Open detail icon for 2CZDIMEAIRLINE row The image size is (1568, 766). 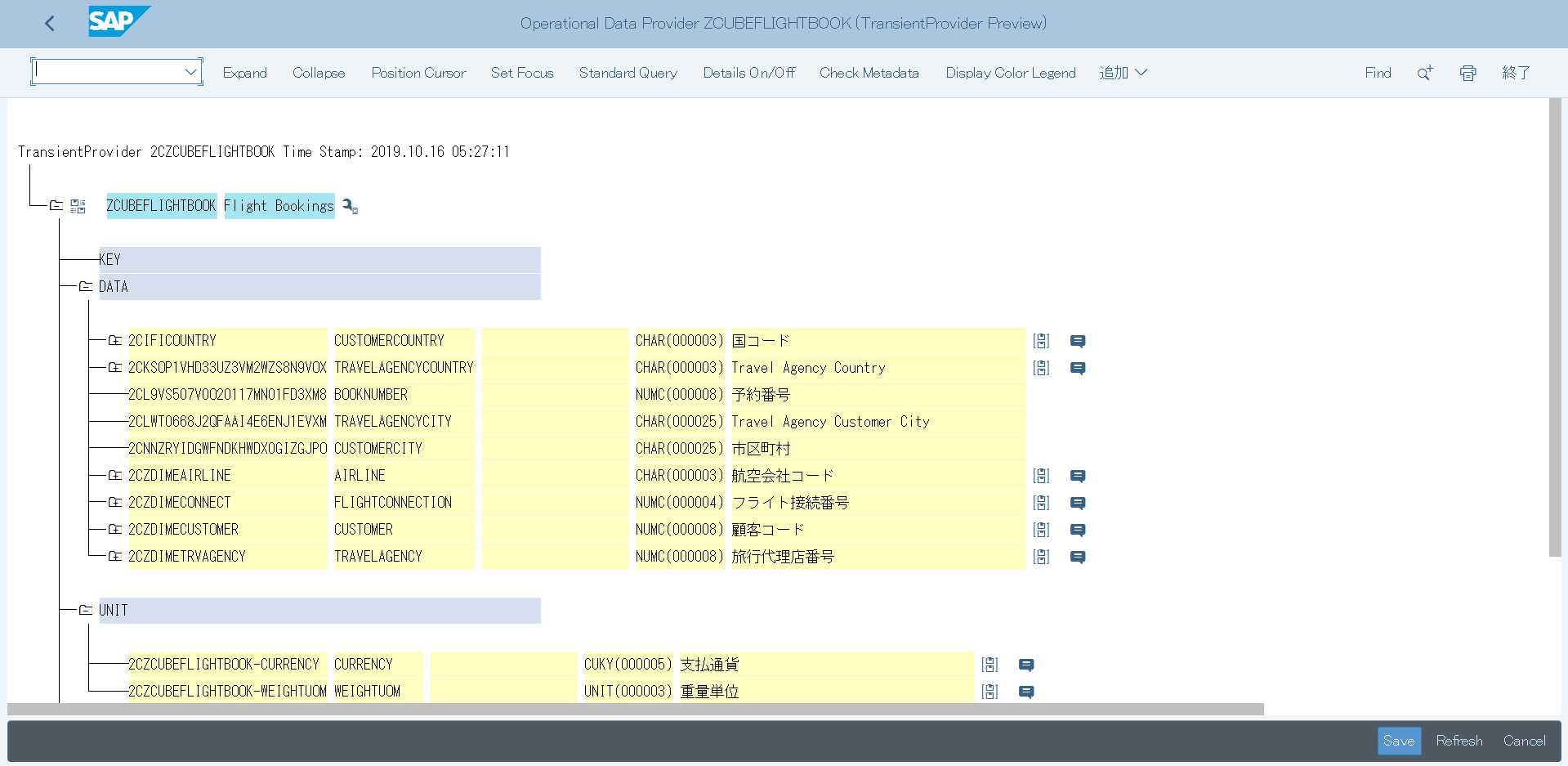click(x=1041, y=476)
